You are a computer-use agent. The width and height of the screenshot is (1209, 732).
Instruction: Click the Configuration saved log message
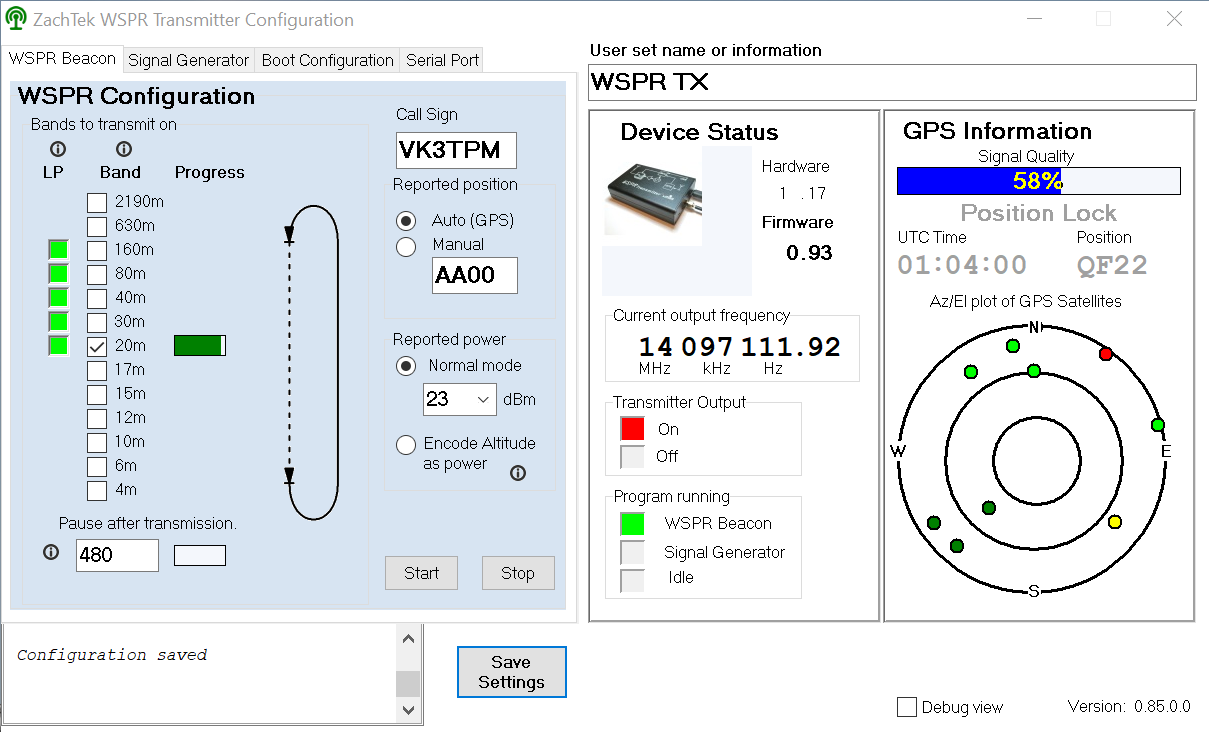pyautogui.click(x=112, y=655)
